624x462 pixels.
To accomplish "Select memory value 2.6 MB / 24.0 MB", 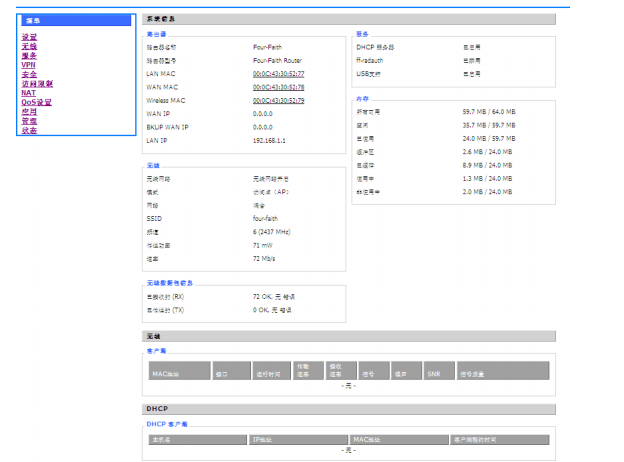I will click(487, 152).
